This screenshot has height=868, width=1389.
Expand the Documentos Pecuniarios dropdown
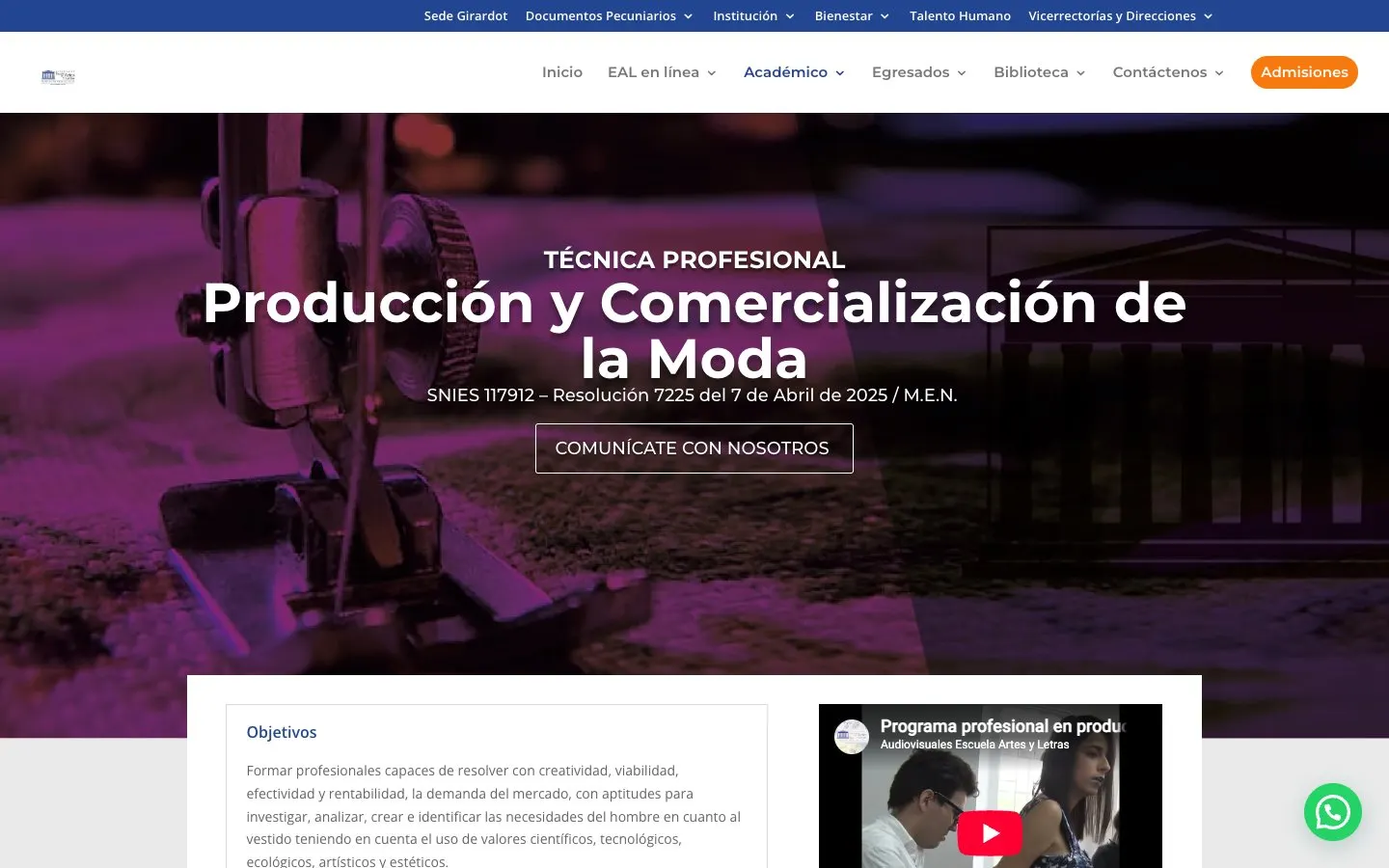(x=609, y=15)
